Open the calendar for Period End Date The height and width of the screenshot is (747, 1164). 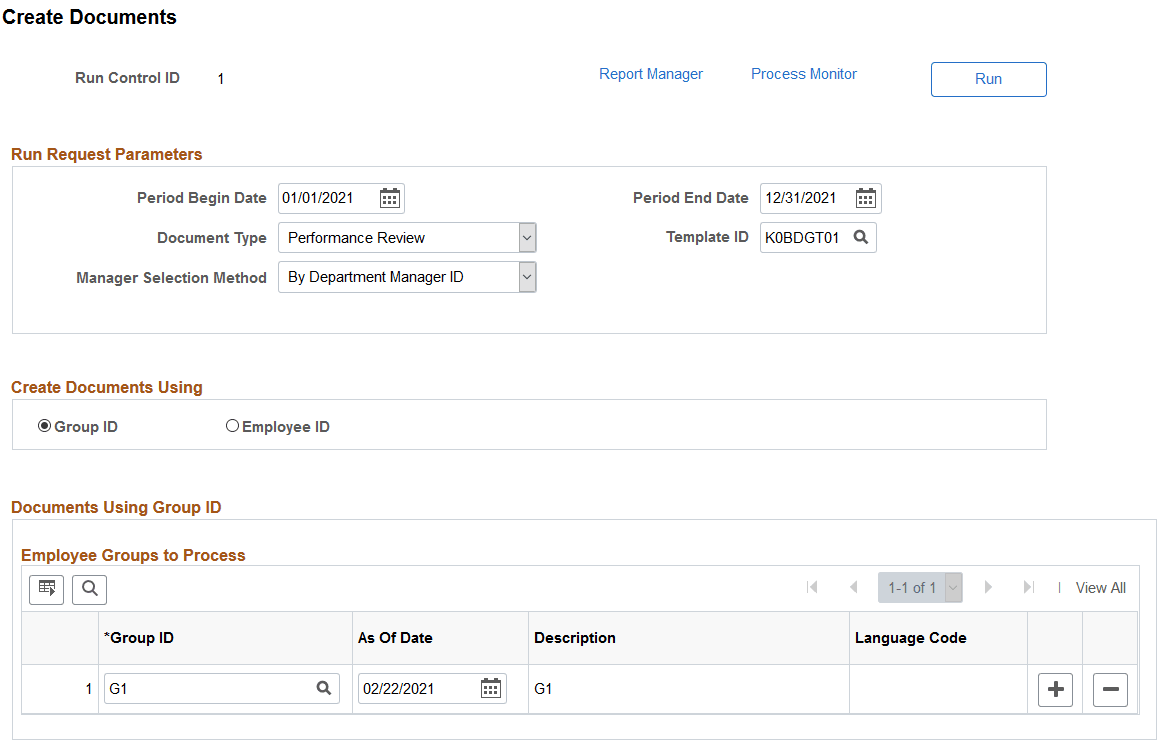866,198
